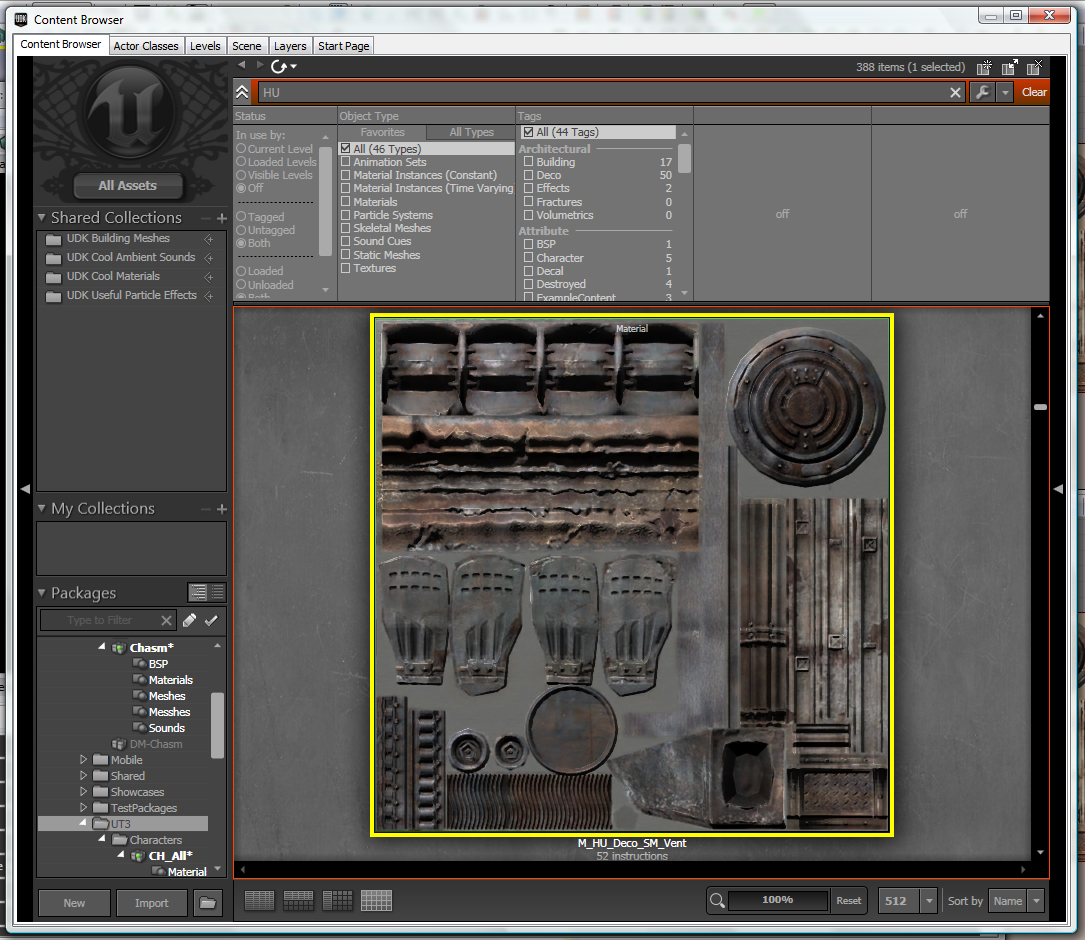This screenshot has width=1085, height=940.
Task: Open a package with the folder icon button
Action: [208, 903]
